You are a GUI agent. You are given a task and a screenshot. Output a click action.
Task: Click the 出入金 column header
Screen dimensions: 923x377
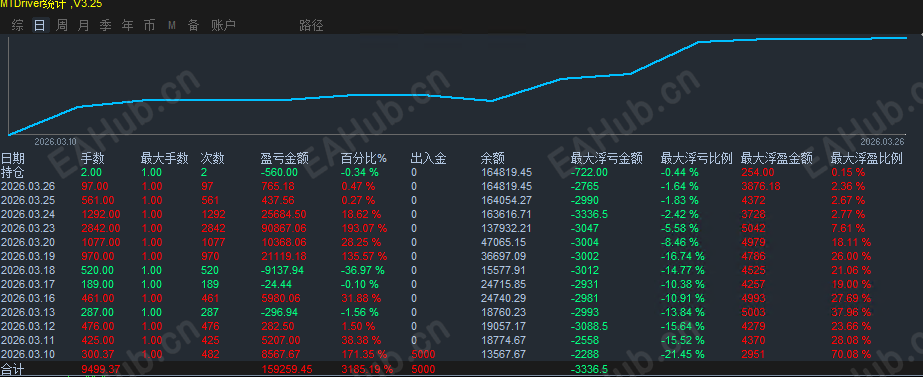429,158
